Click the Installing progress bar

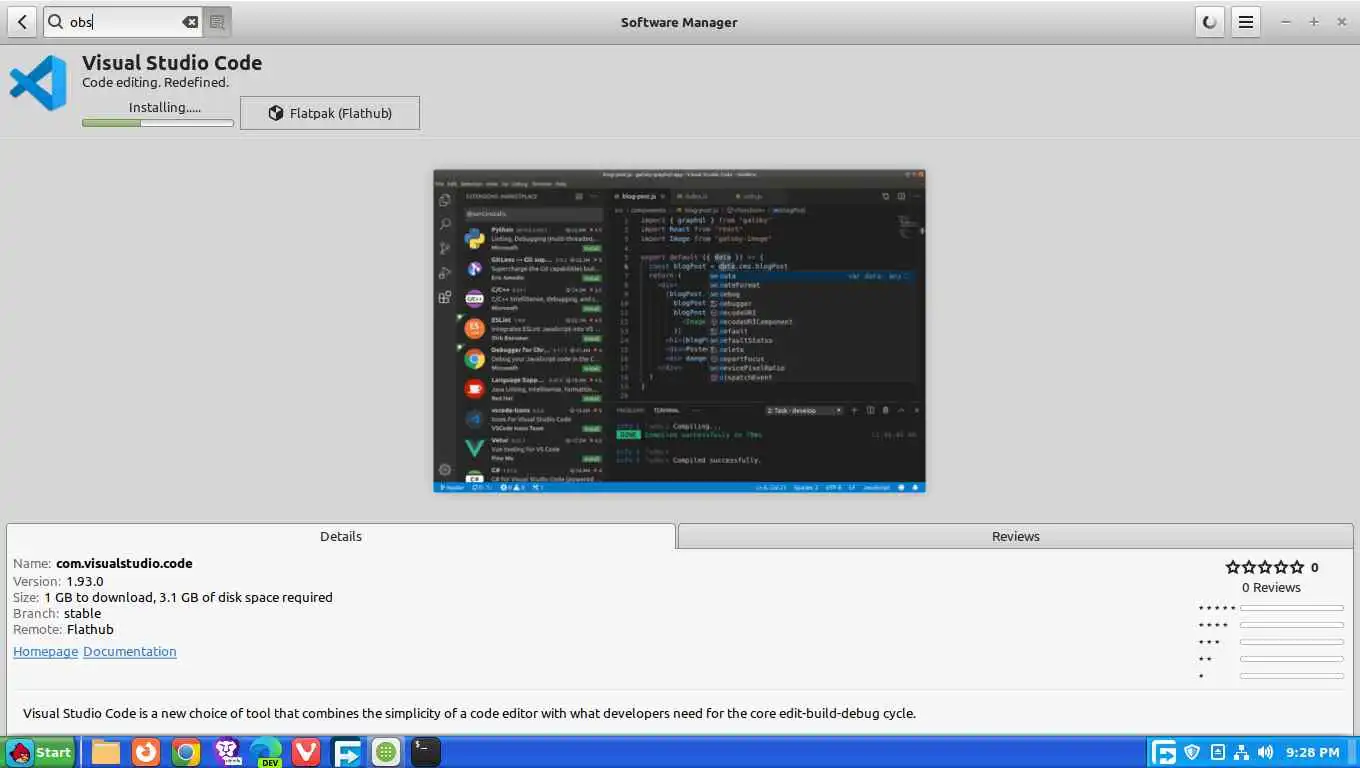pyautogui.click(x=158, y=123)
